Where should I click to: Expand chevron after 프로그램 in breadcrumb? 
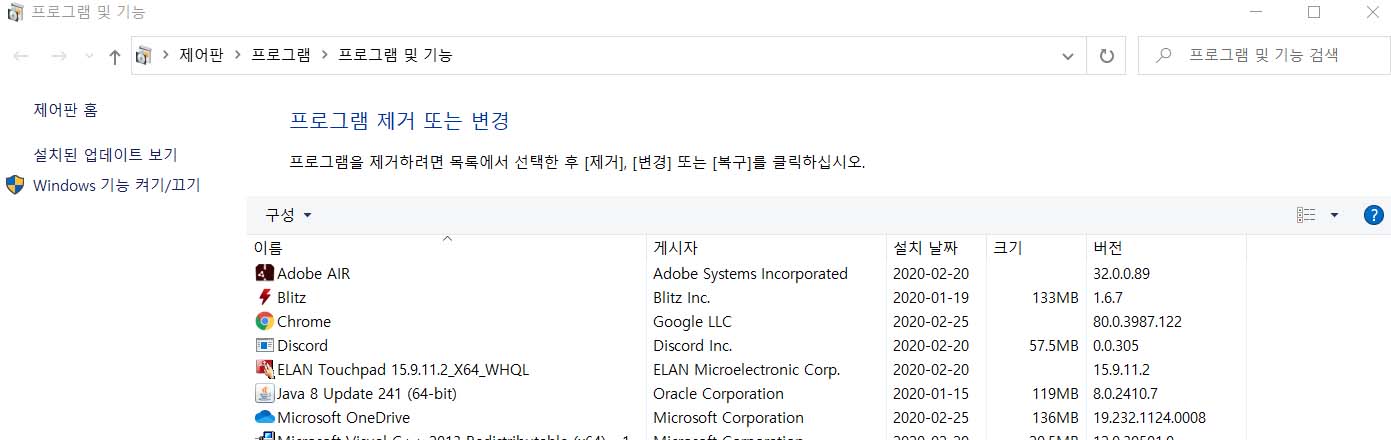(325, 56)
